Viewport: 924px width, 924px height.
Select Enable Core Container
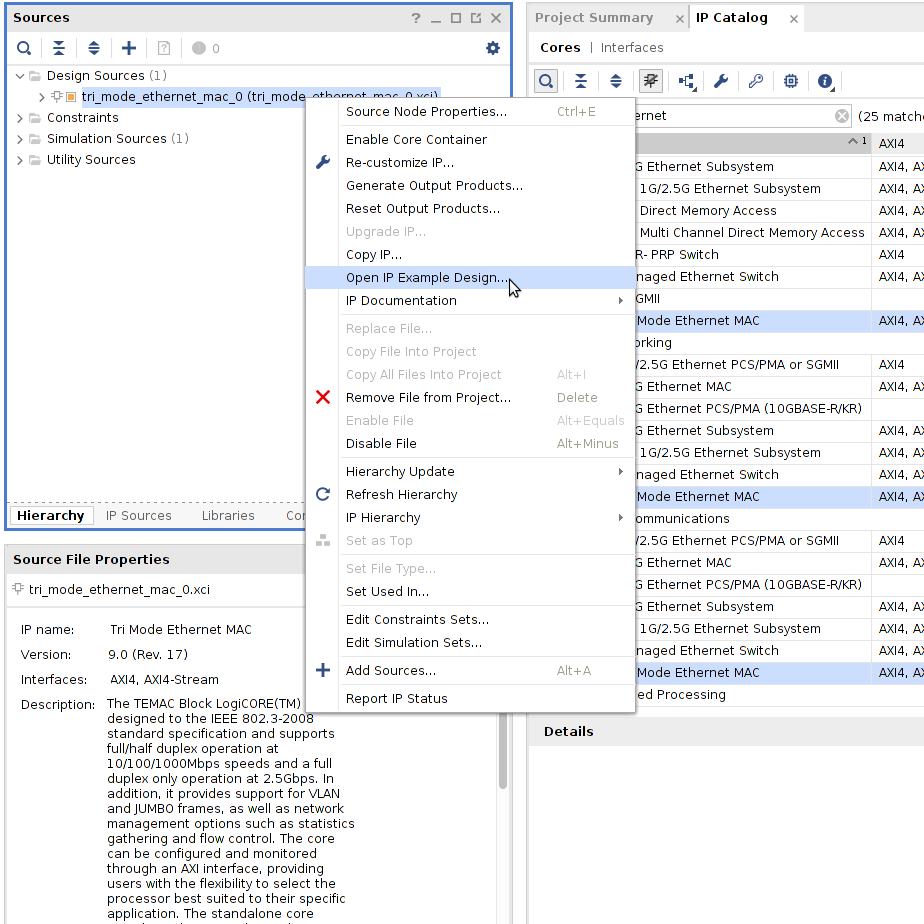(x=470, y=140)
